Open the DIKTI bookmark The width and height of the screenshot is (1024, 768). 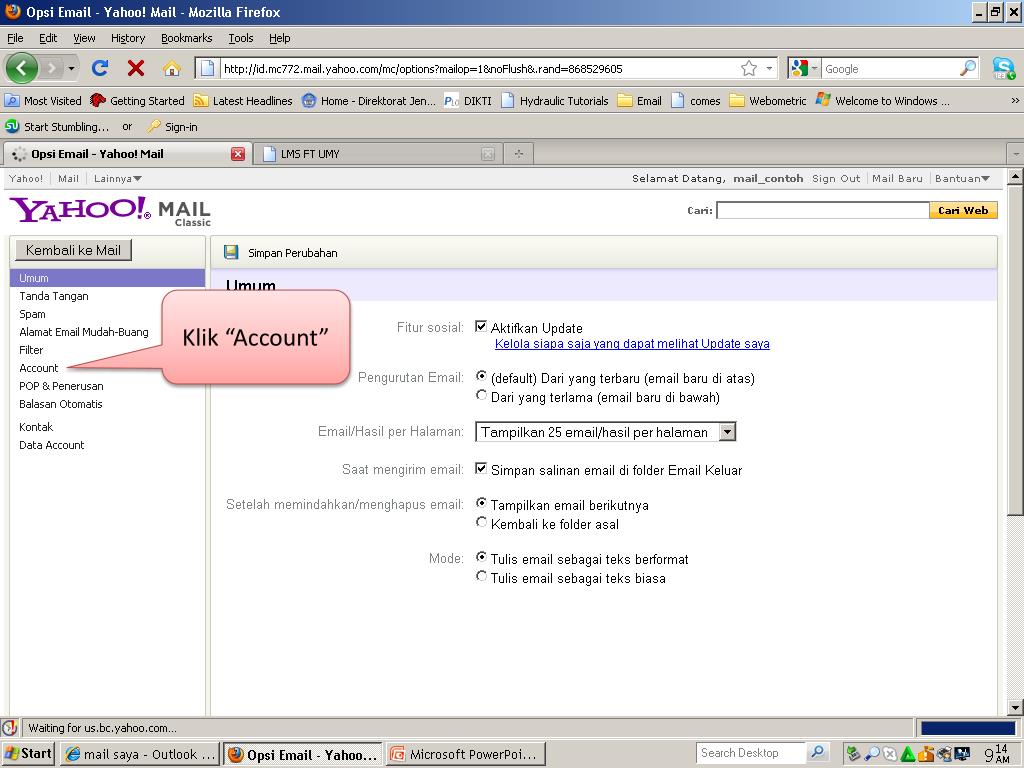click(x=468, y=101)
